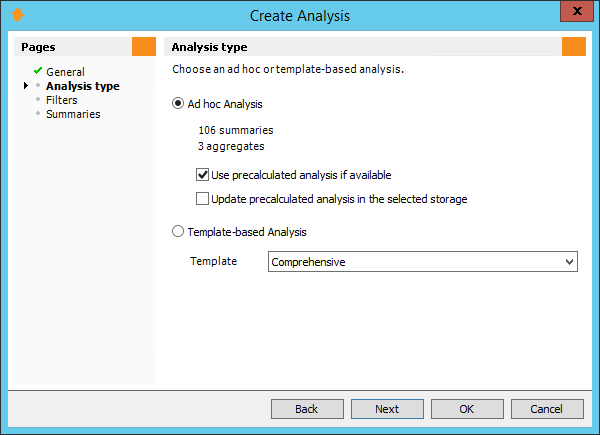Click the Back button
The height and width of the screenshot is (435, 600).
[x=307, y=409]
